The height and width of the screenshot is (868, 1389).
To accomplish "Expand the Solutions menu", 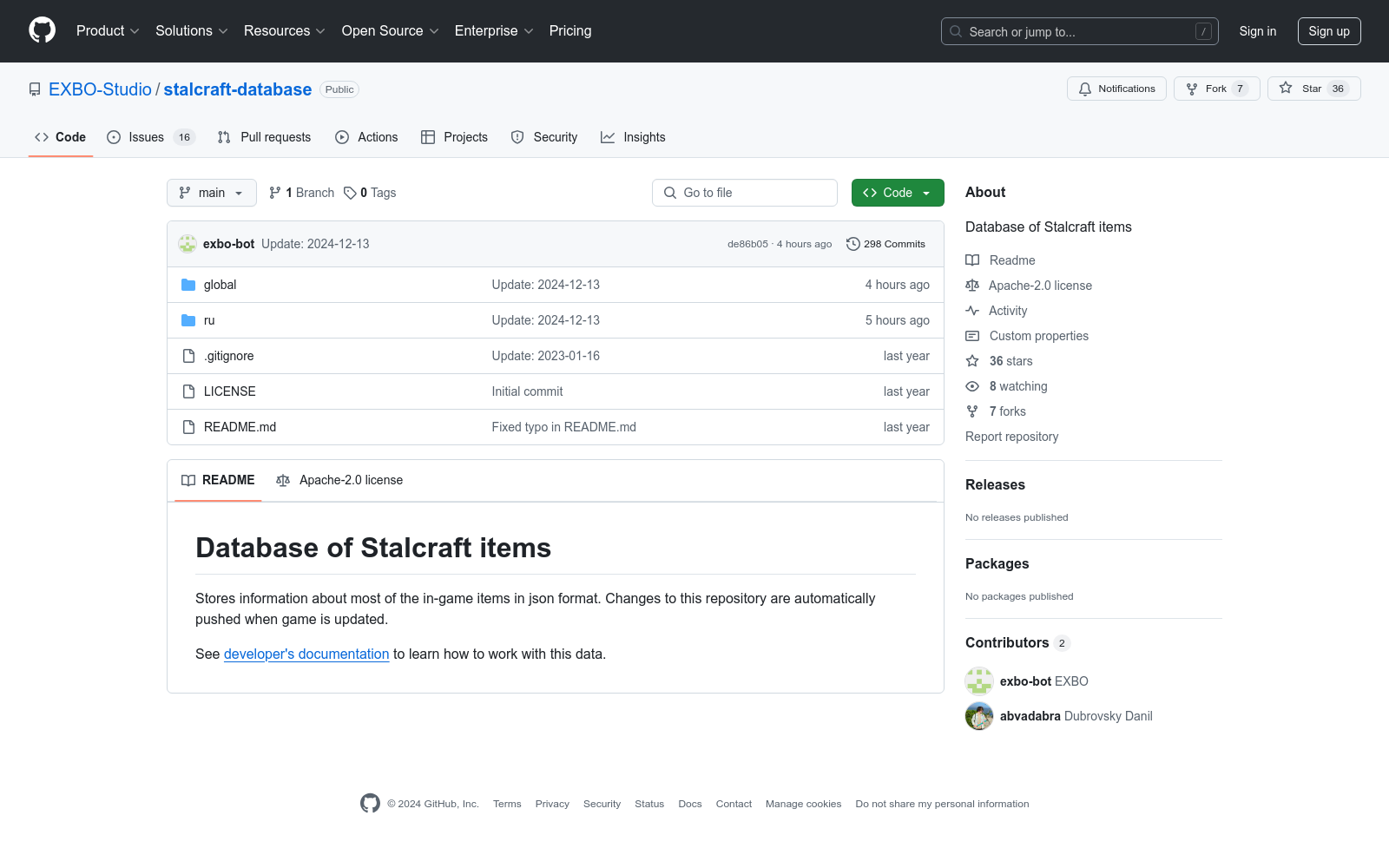I will (x=192, y=30).
